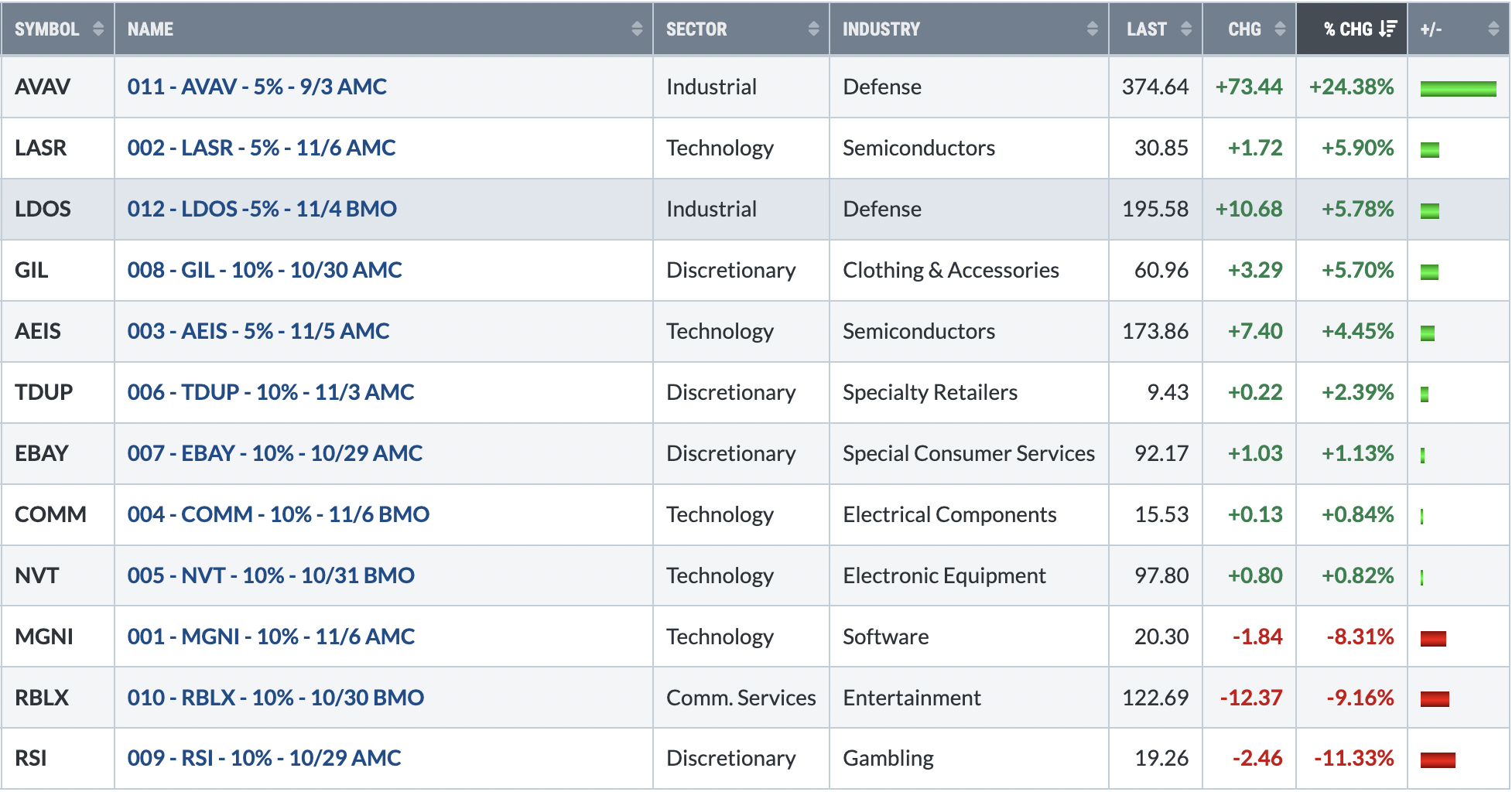Select the SECTOR column header label
Screen dimensions: 1512x792
pos(696,29)
